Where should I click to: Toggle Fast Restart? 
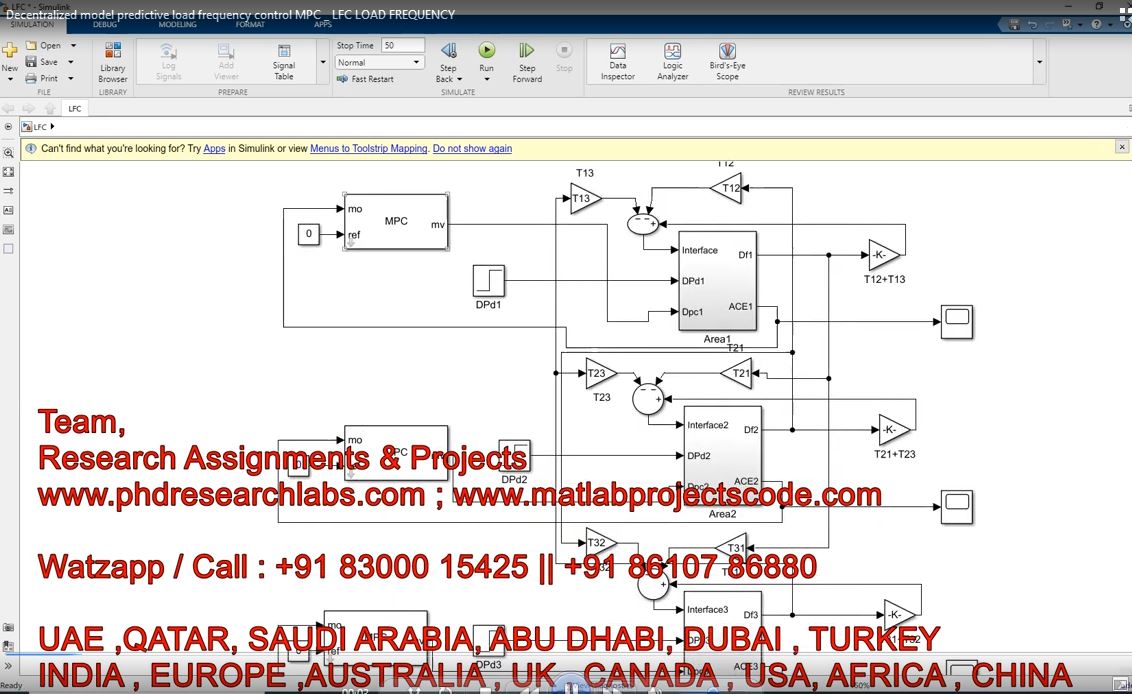click(365, 79)
